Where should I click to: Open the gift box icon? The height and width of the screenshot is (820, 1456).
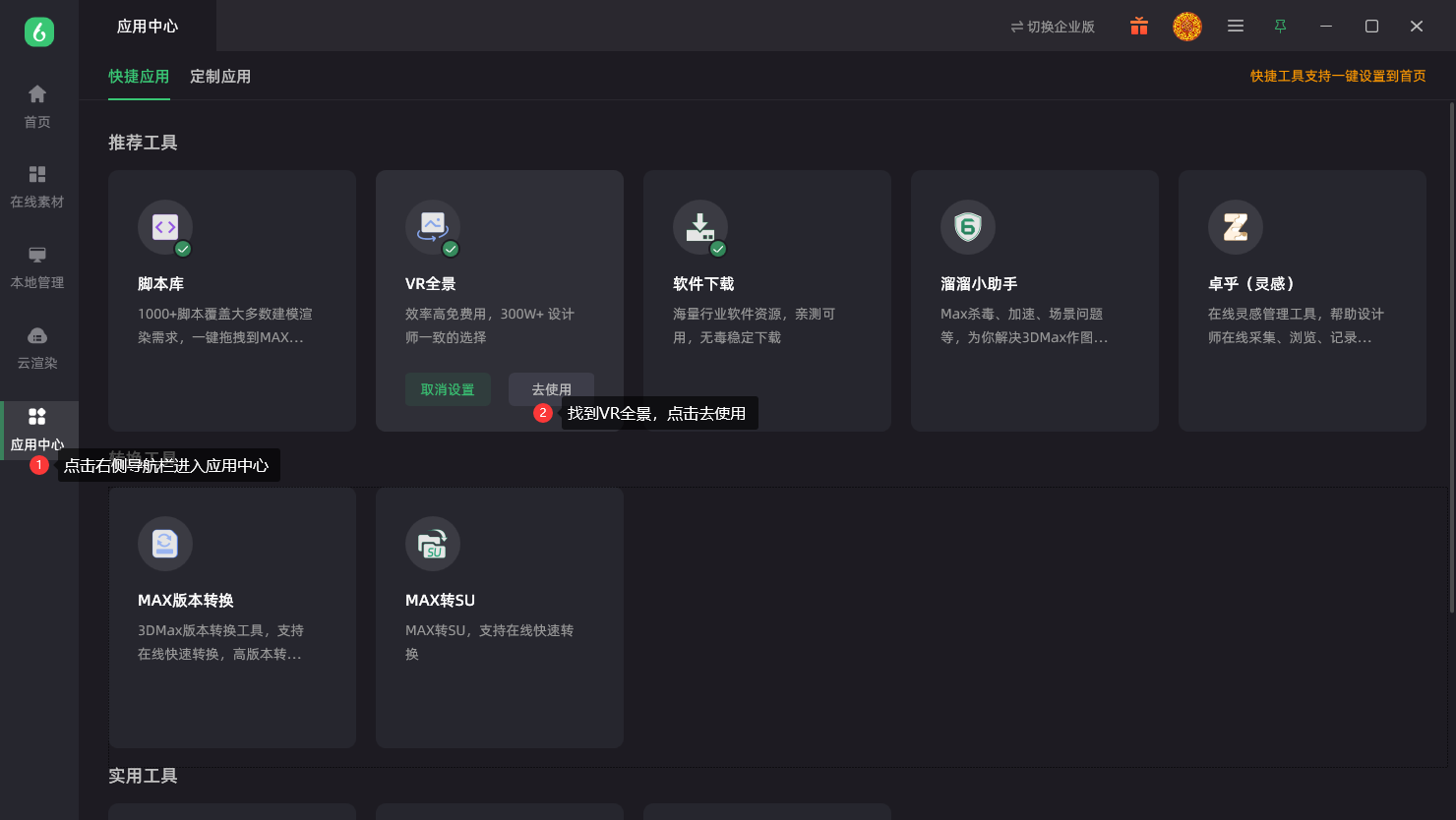click(1139, 27)
